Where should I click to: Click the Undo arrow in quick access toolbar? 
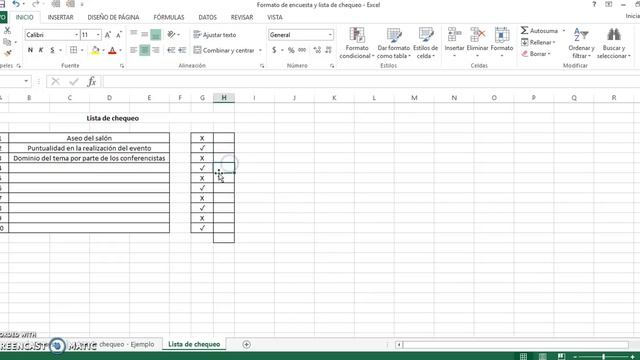tap(16, 4)
